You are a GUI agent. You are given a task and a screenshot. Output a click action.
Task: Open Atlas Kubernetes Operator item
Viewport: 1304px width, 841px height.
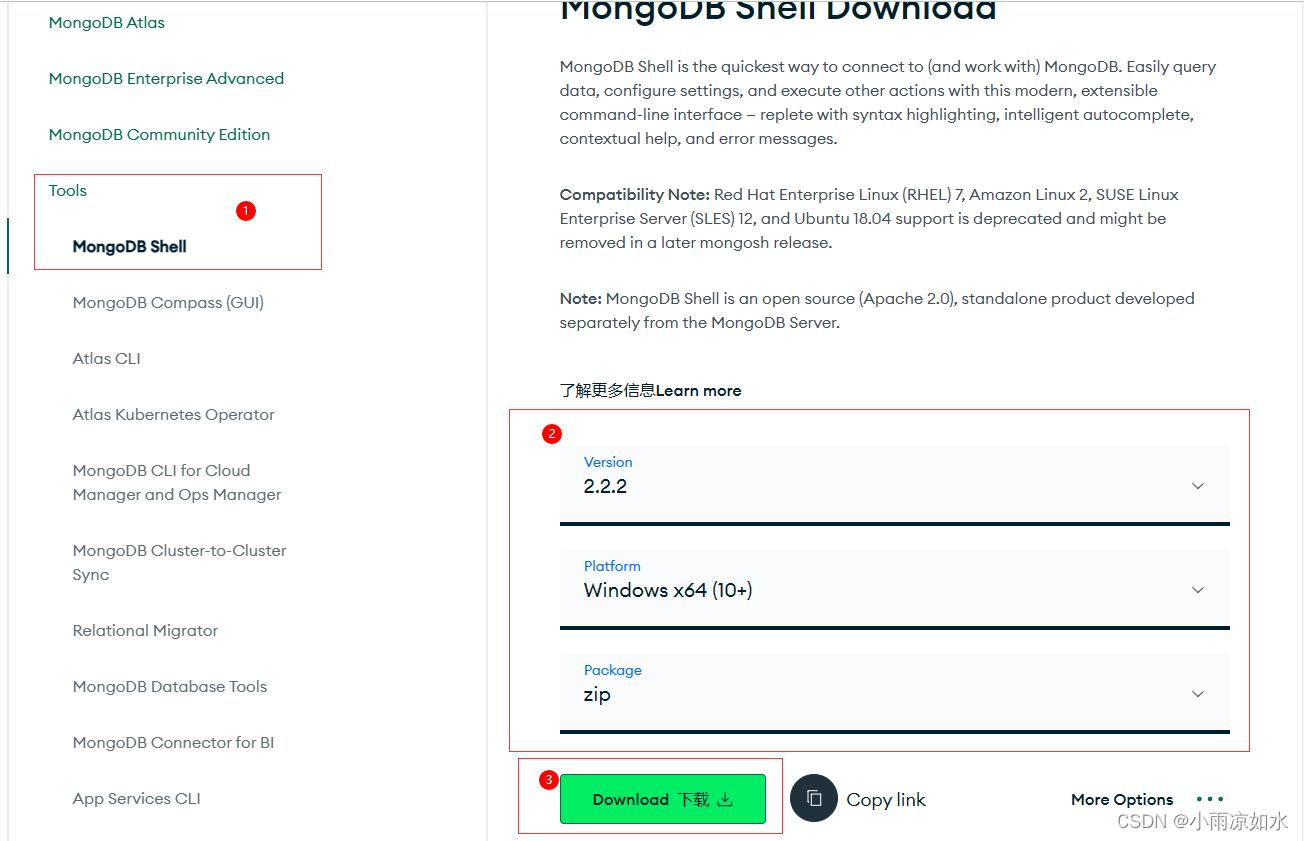pyautogui.click(x=173, y=414)
